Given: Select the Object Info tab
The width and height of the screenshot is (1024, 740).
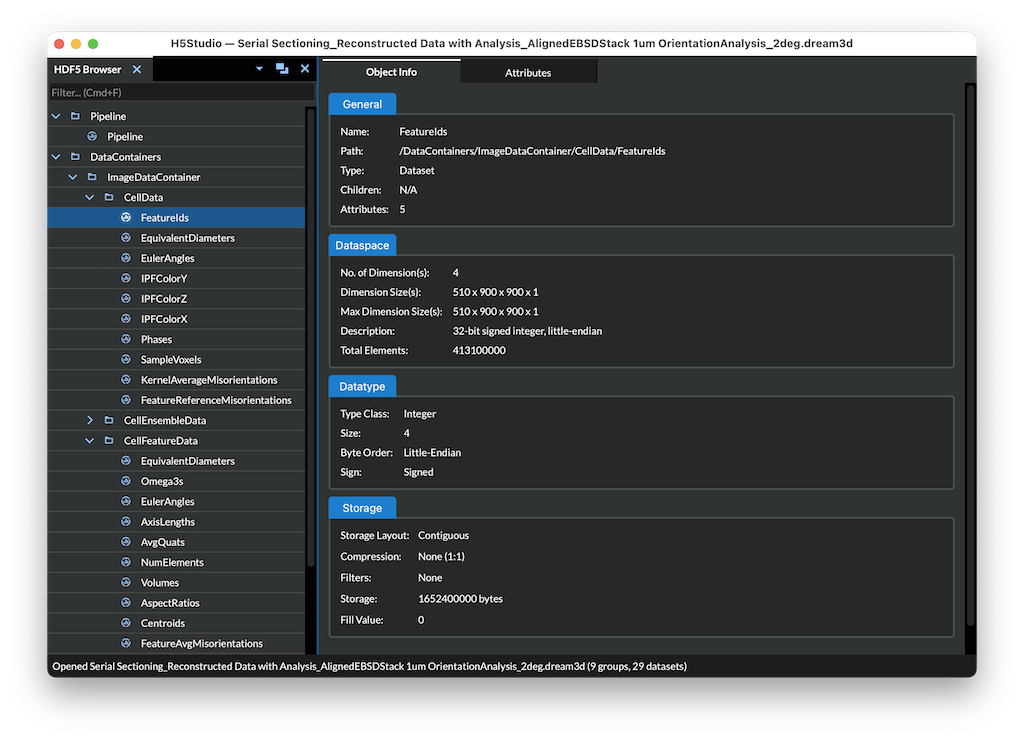Looking at the screenshot, I should click(391, 71).
